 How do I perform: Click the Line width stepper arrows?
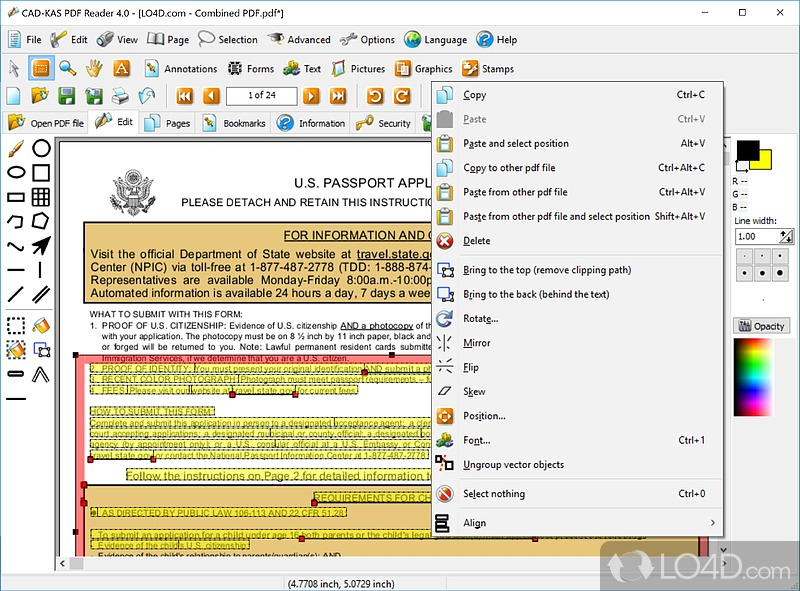point(786,236)
